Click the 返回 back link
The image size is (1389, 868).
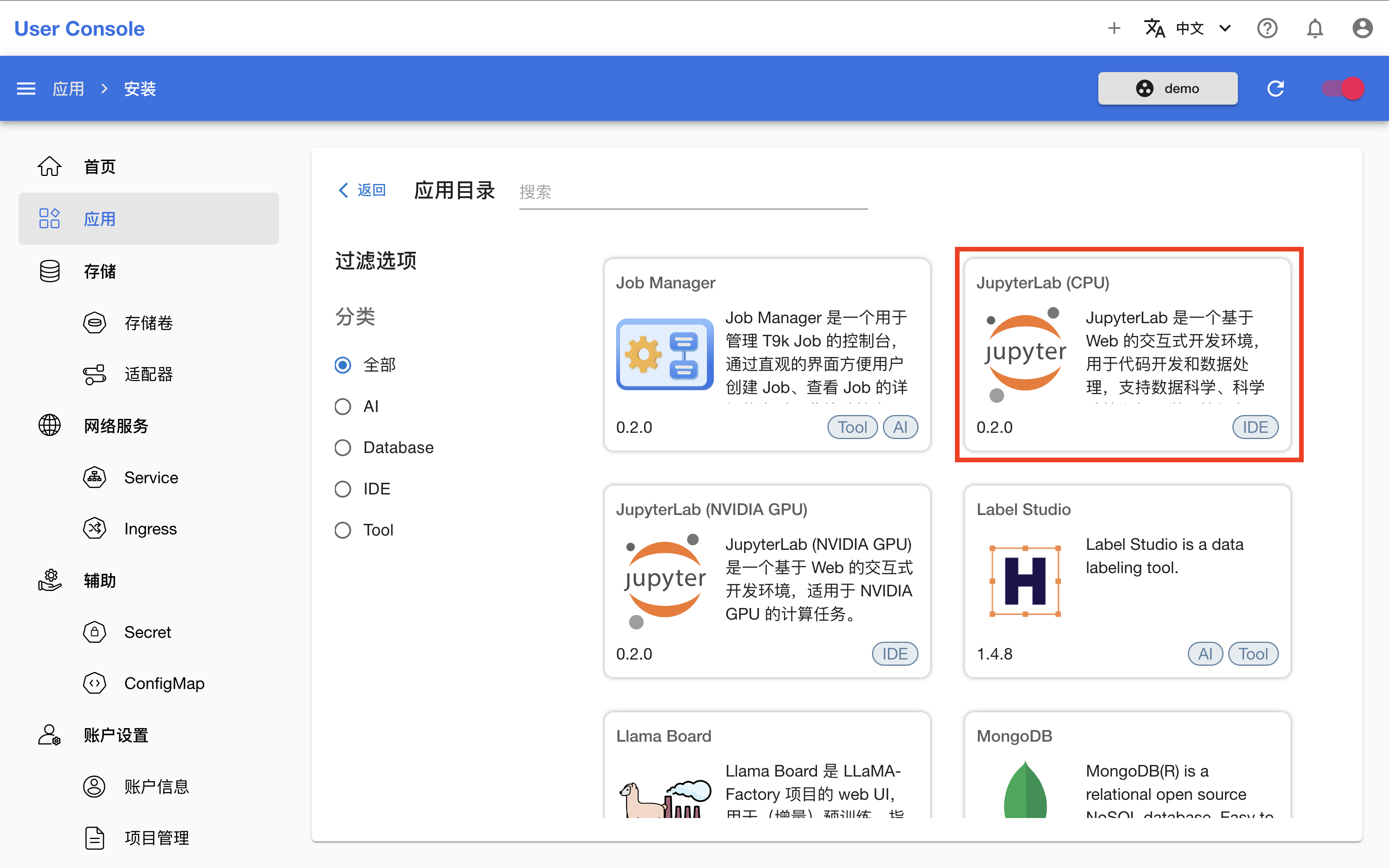tap(362, 190)
